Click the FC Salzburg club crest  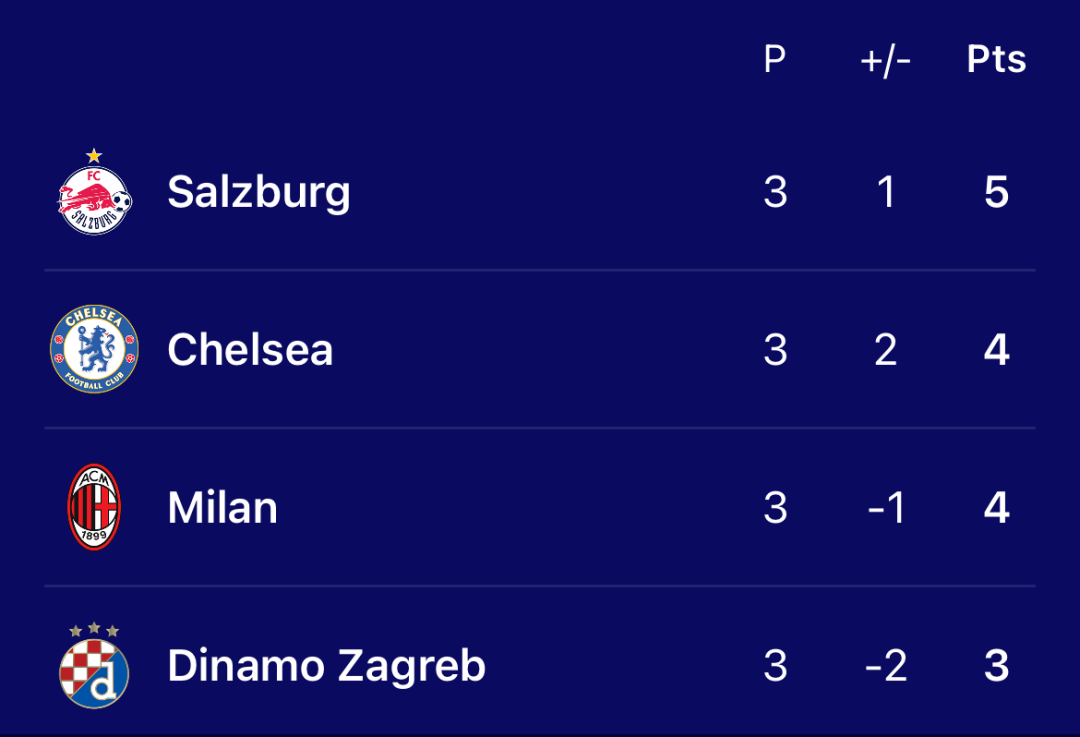94,192
